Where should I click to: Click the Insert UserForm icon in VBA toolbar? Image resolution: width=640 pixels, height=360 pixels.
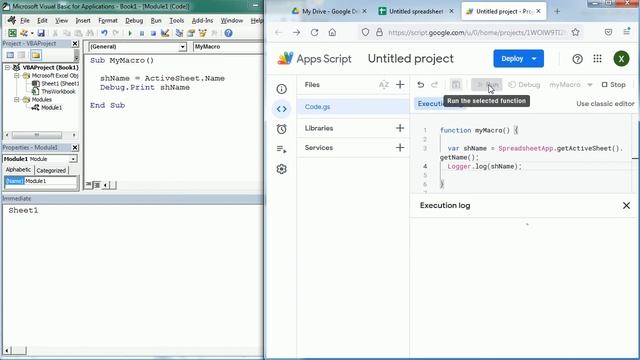[24, 33]
